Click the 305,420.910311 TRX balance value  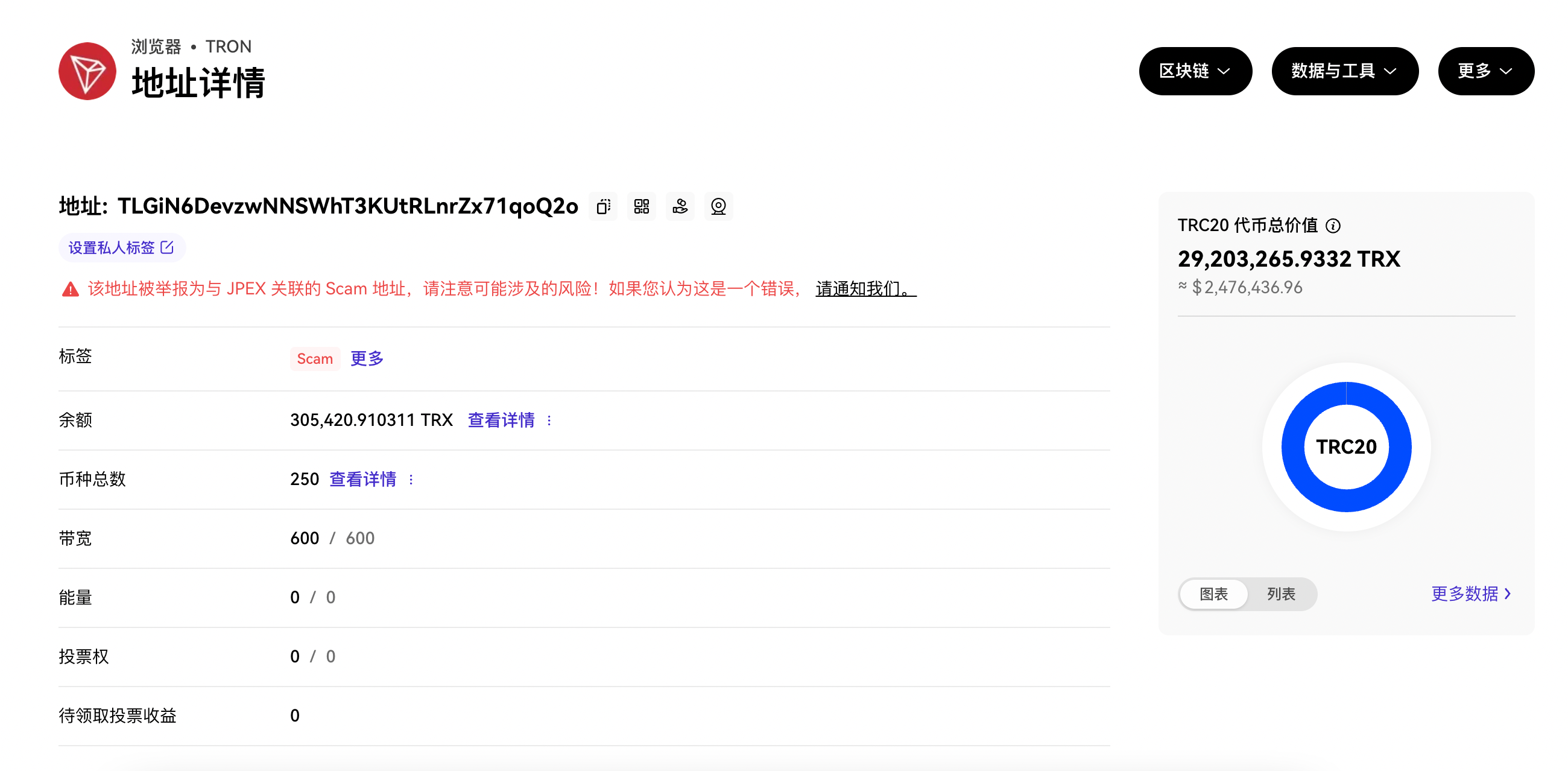point(371,420)
